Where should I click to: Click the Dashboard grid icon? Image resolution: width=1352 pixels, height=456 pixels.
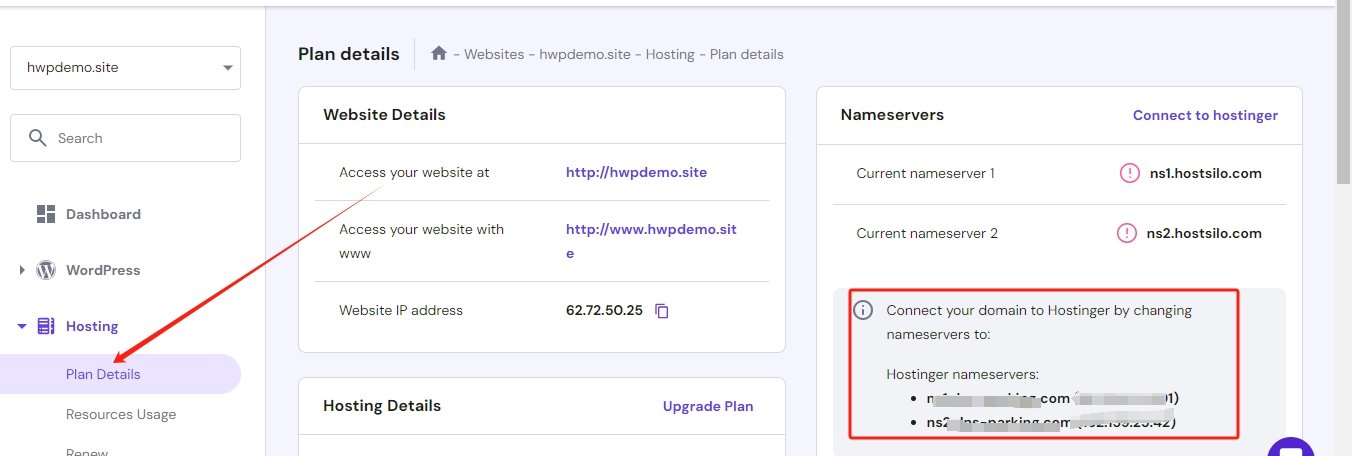tap(46, 214)
